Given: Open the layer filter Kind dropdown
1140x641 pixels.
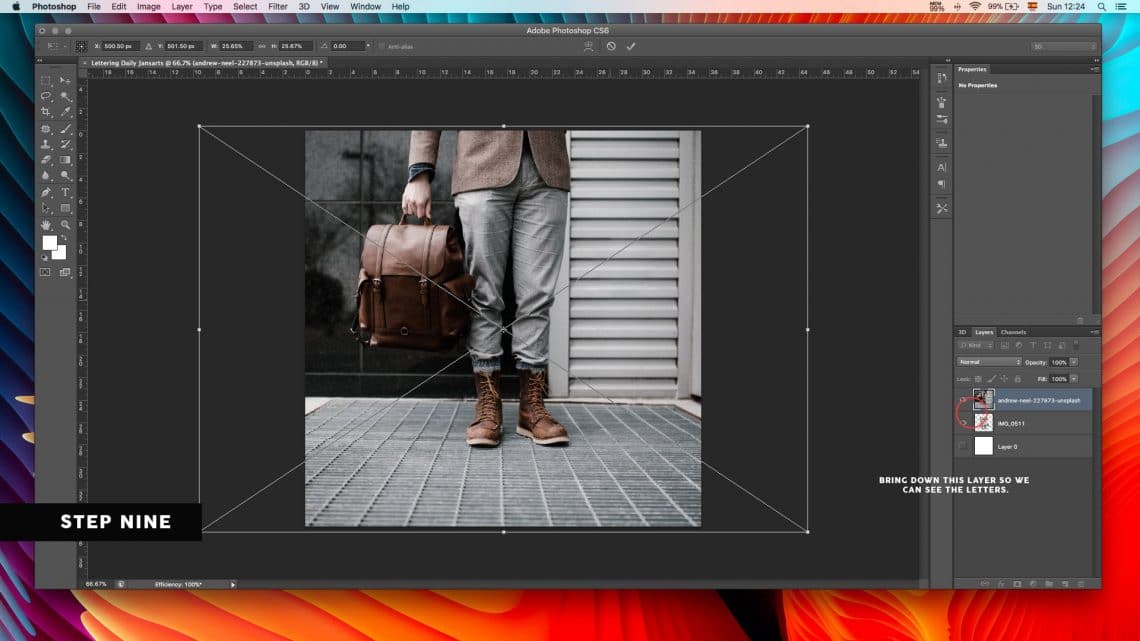Looking at the screenshot, I should click(x=976, y=345).
